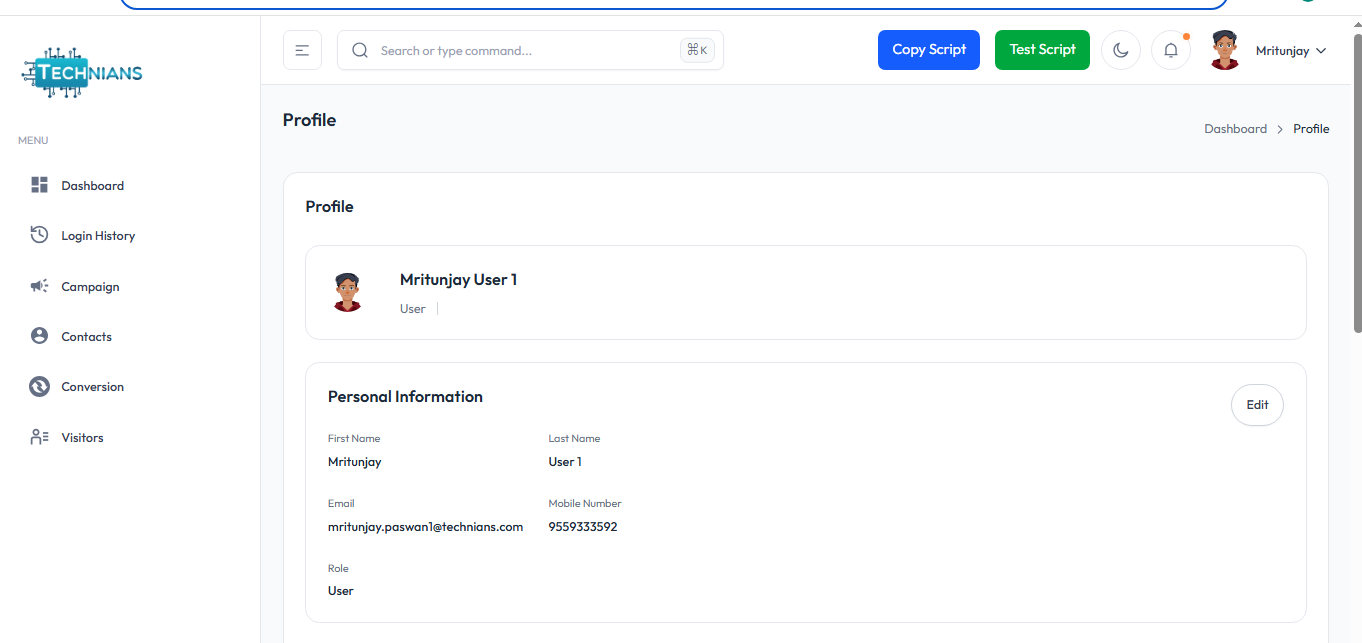Click the Contacts person icon
This screenshot has height=643, width=1362.
(39, 336)
